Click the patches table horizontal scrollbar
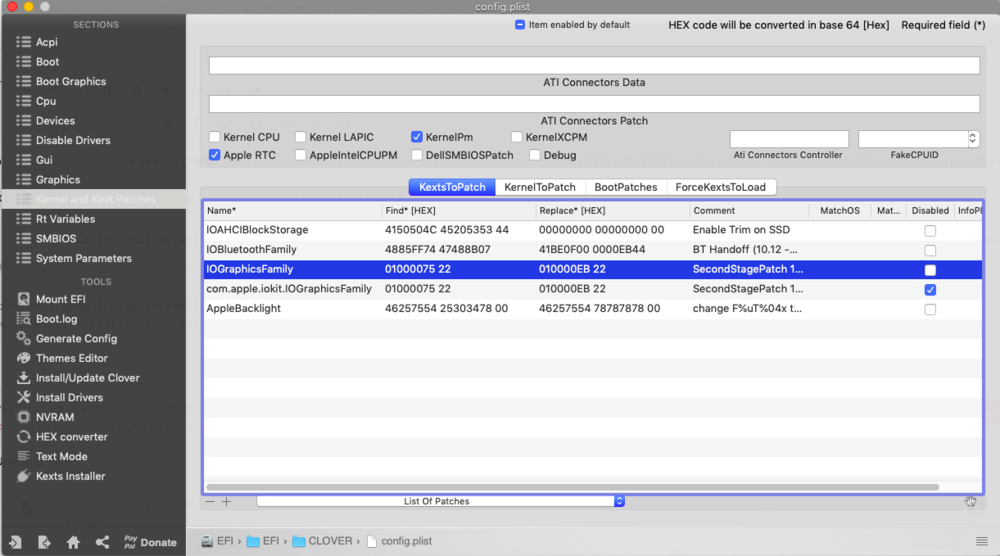This screenshot has width=1000, height=556. tap(572, 487)
